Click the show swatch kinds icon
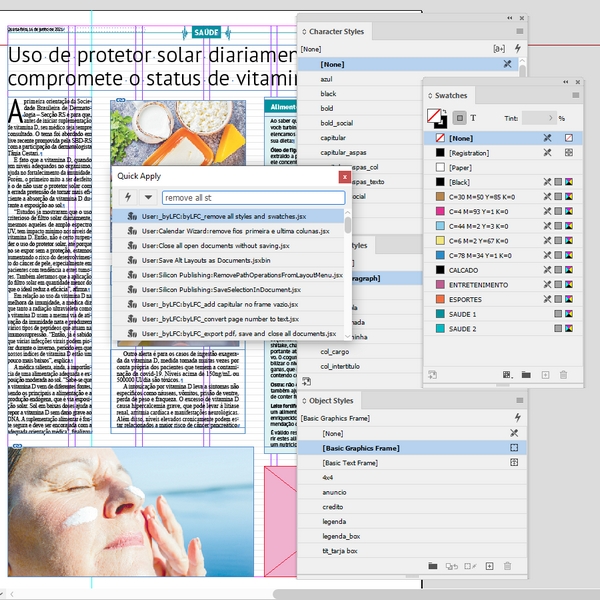 [508, 375]
